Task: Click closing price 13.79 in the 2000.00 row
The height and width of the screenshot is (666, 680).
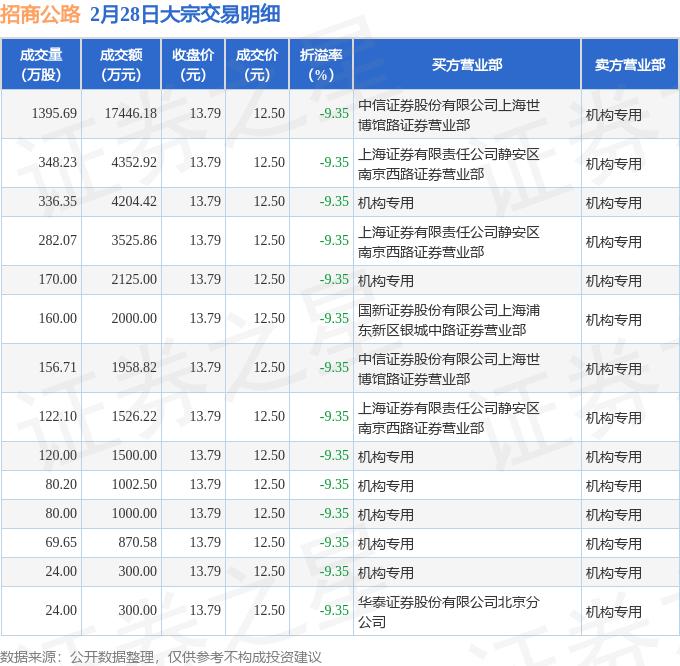Action: 205,319
